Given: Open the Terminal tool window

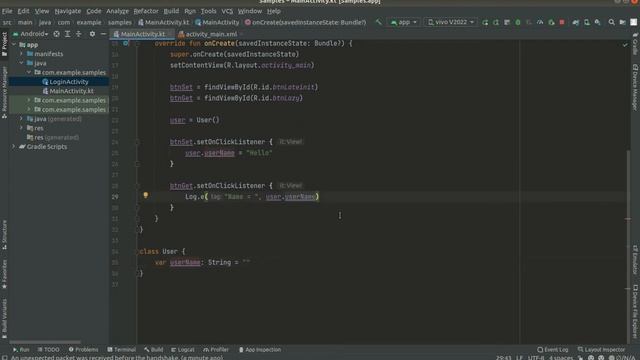Looking at the screenshot, I should [121, 350].
